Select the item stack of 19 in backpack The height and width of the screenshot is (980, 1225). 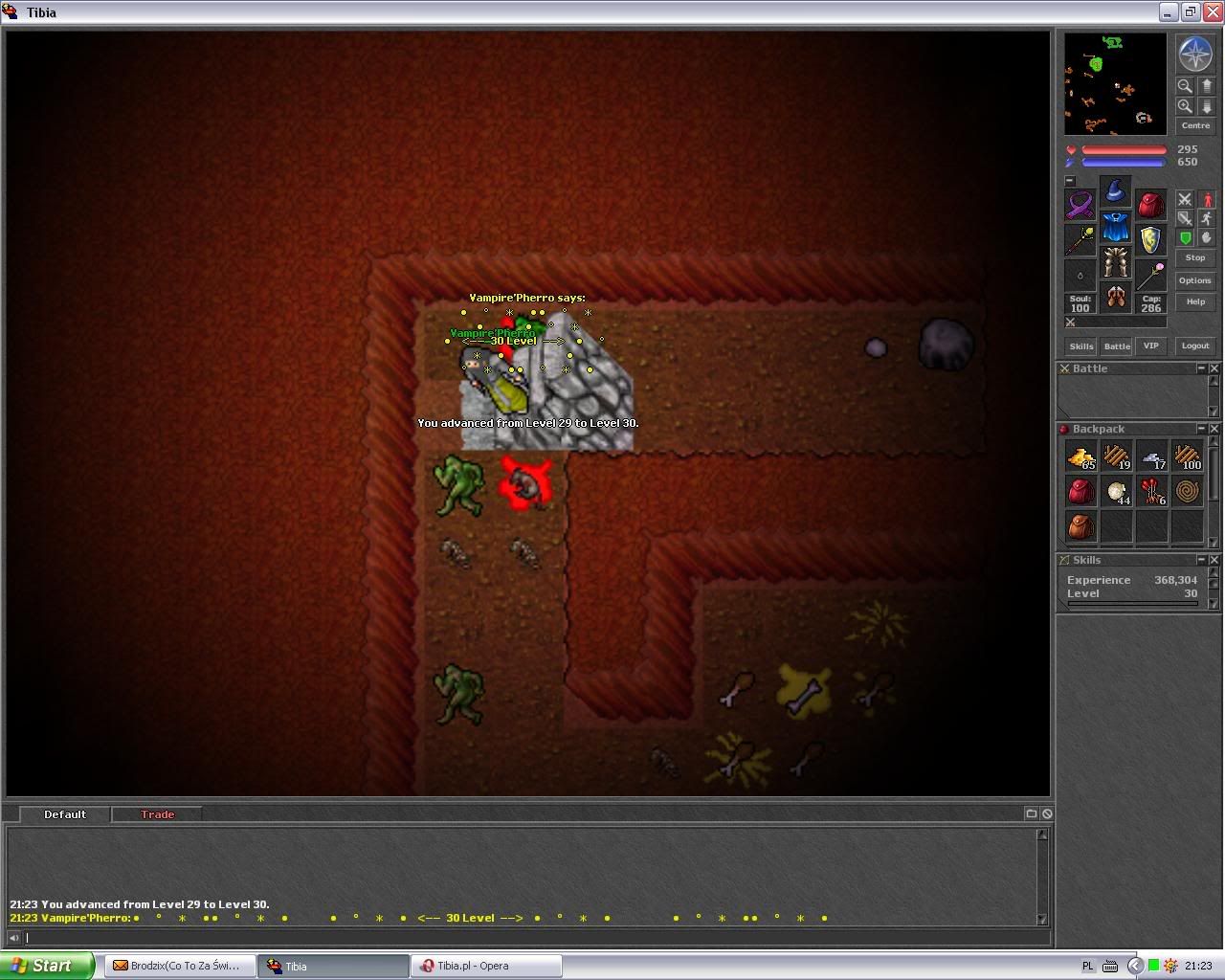click(1117, 457)
